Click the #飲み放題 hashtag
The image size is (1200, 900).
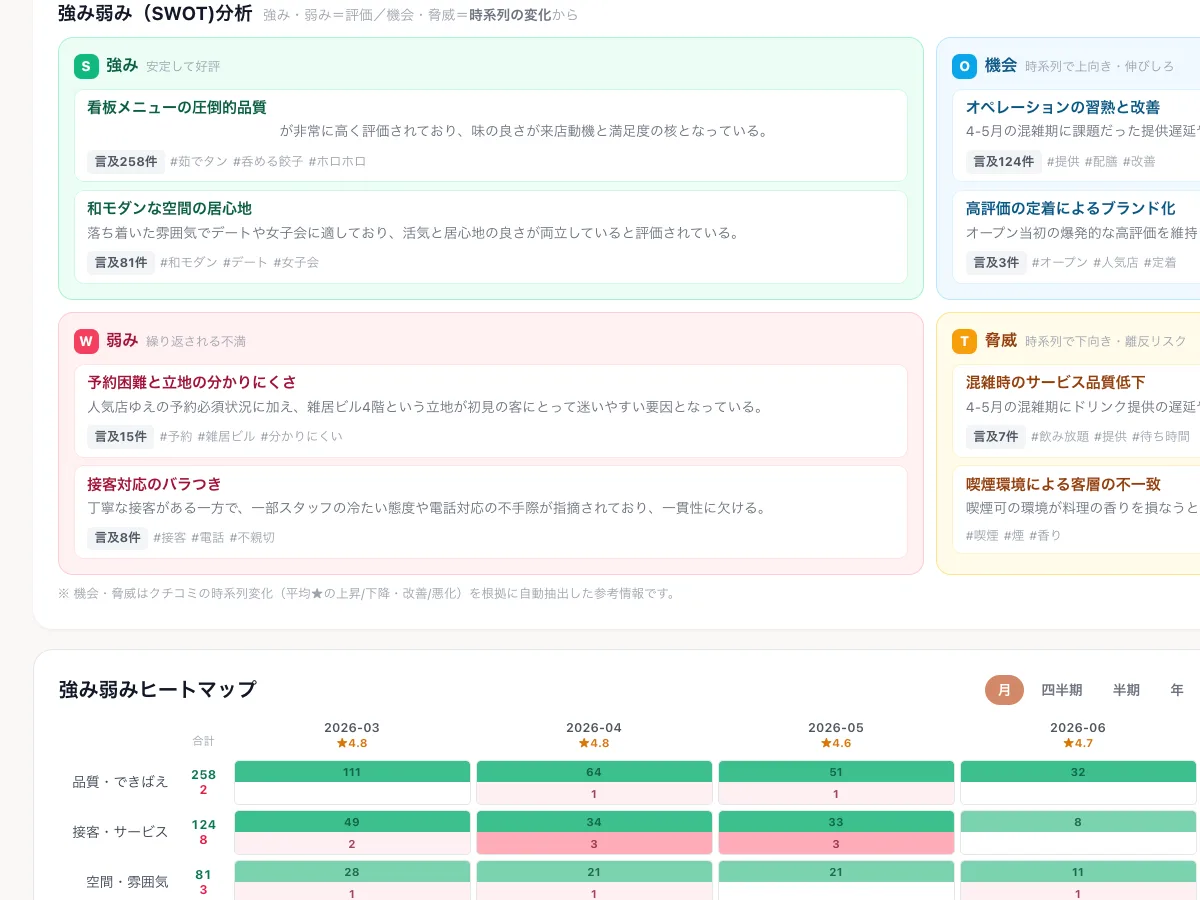(x=1060, y=436)
